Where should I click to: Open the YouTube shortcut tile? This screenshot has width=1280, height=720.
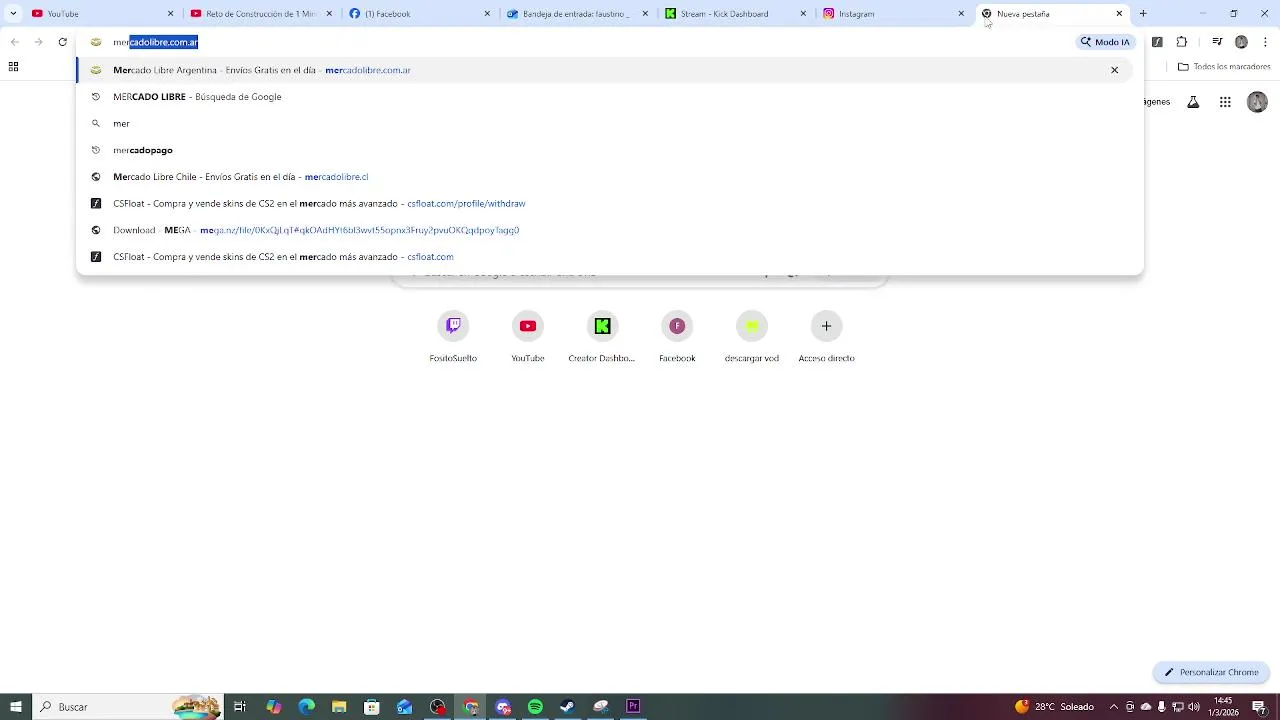(x=528, y=336)
